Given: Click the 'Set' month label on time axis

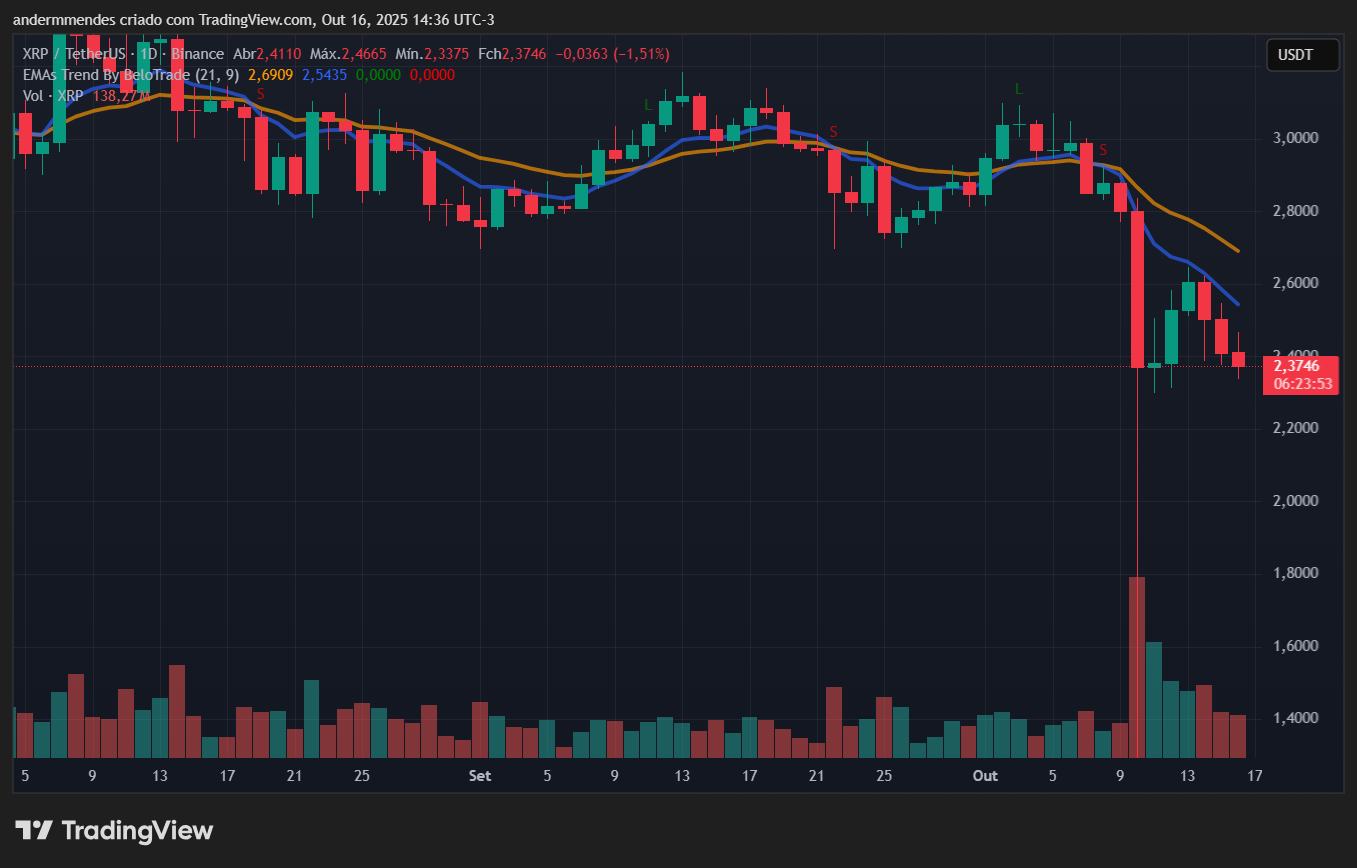Looking at the screenshot, I should [479, 775].
